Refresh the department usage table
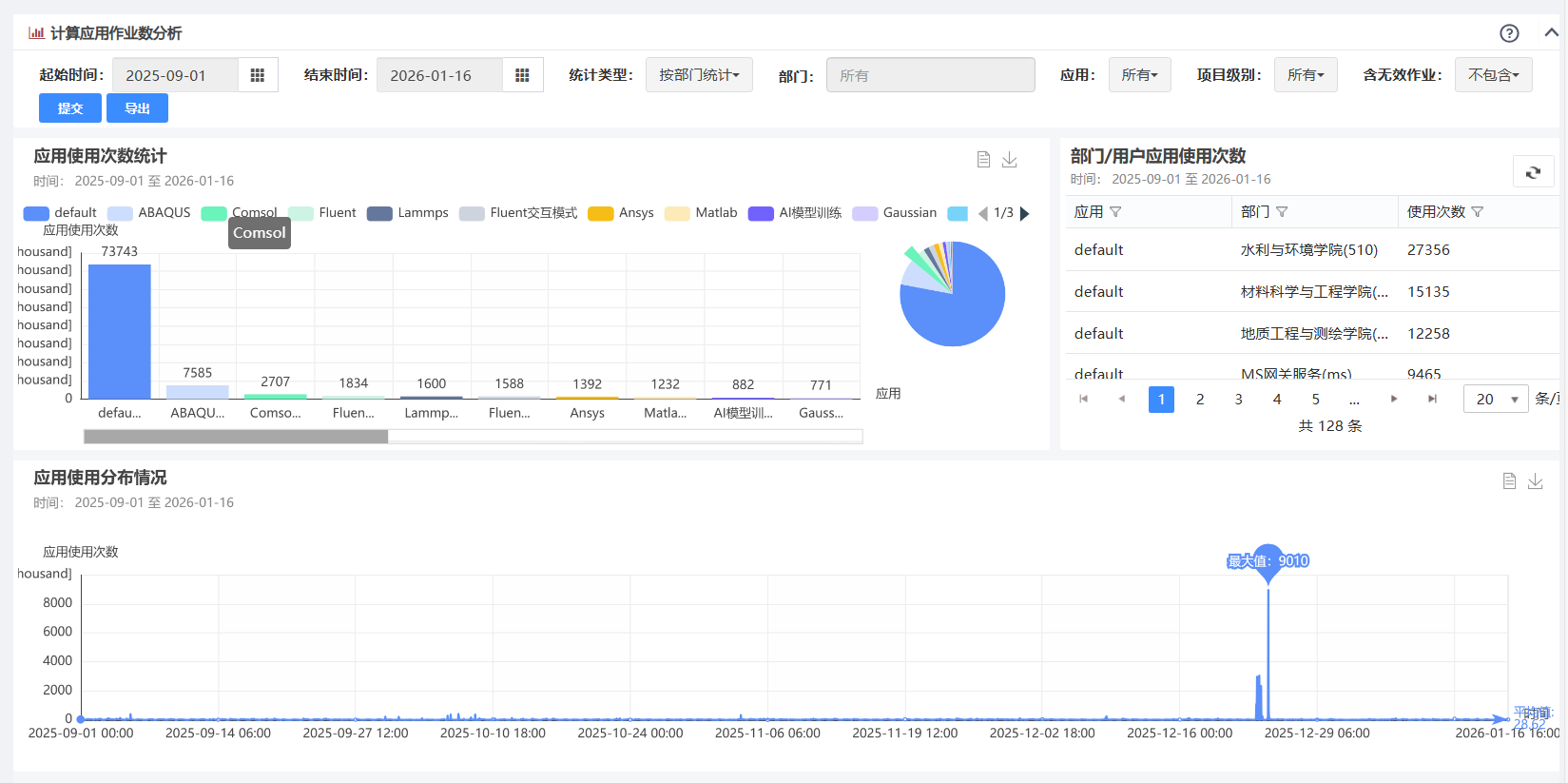1568x783 pixels. point(1533,172)
